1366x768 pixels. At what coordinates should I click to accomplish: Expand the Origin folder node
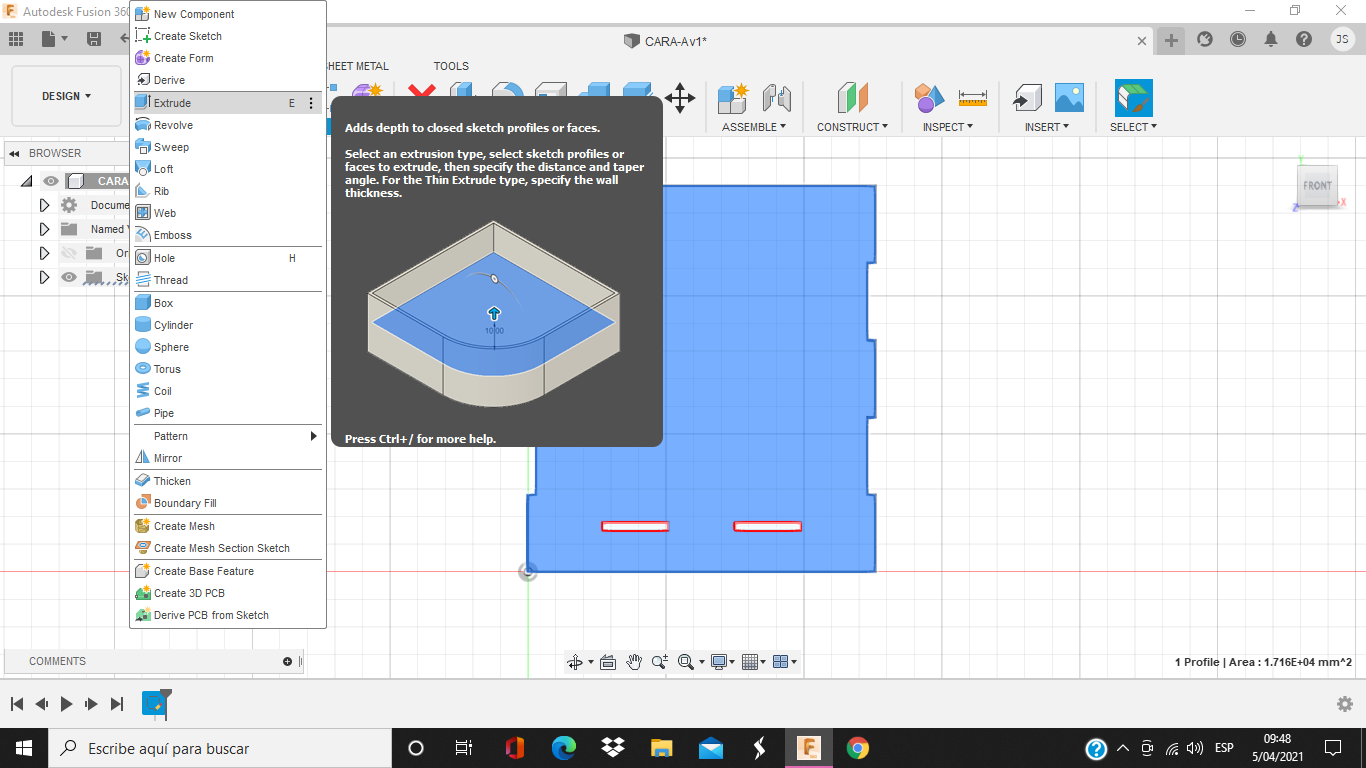44,253
